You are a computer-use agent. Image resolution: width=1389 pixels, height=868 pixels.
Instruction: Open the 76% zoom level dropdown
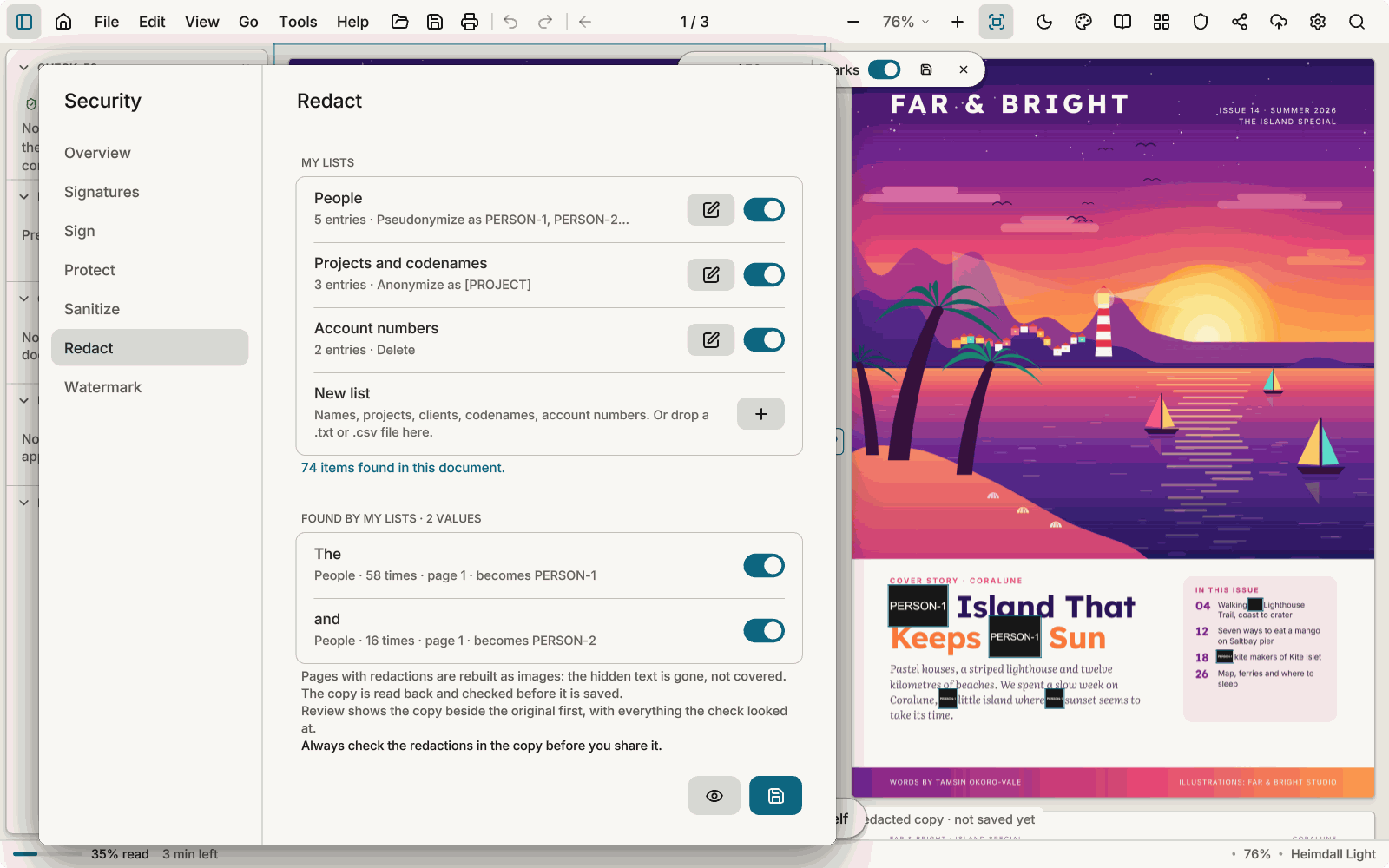click(905, 22)
